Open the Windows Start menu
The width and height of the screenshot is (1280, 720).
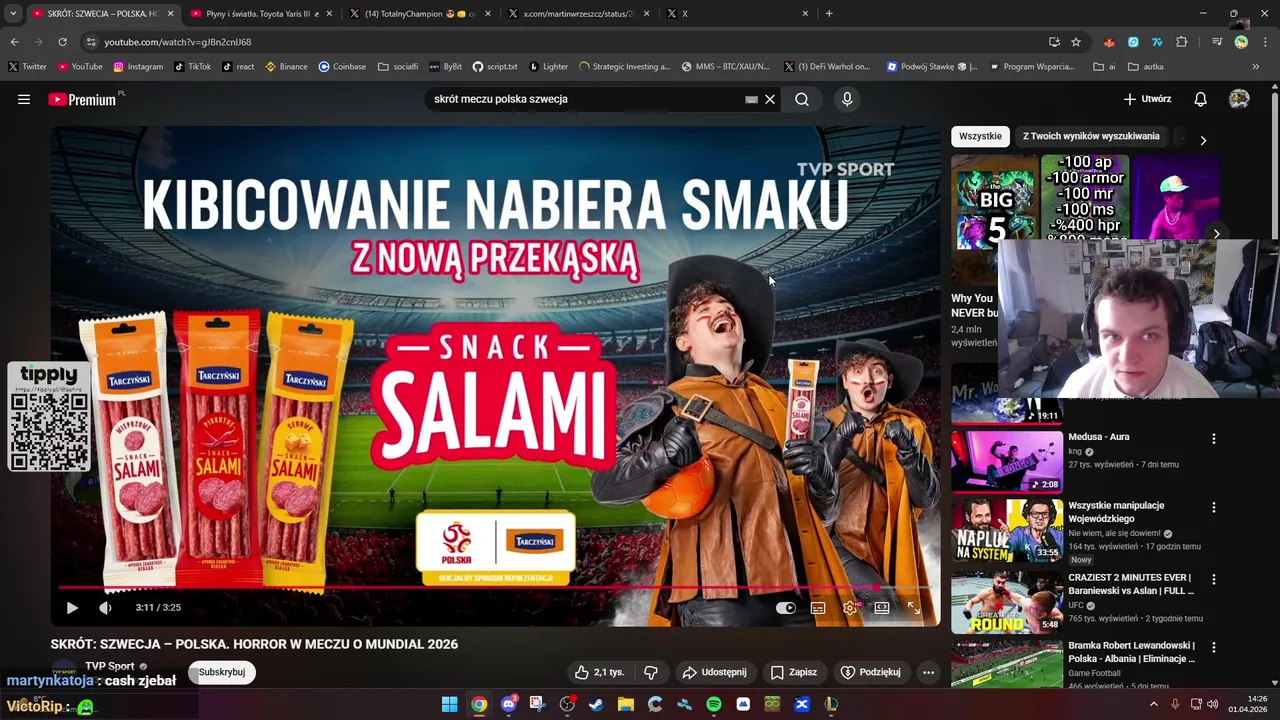(449, 704)
